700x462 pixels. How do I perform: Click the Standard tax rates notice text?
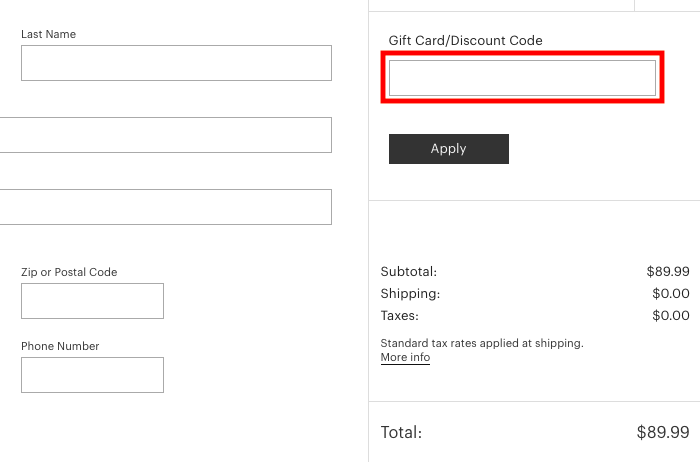tap(482, 343)
